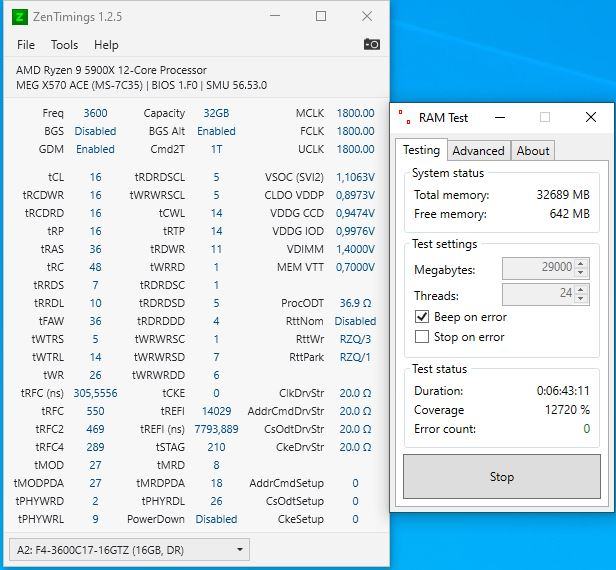
Task: Click the VDIMM value 1,4000V
Action: point(355,249)
